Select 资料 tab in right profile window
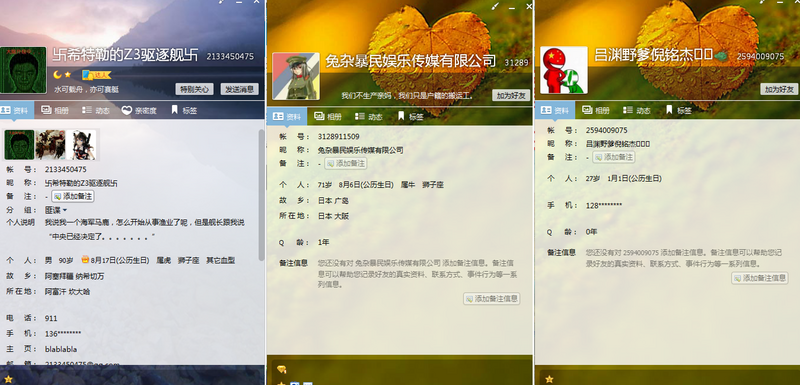800x385 pixels. coord(555,110)
